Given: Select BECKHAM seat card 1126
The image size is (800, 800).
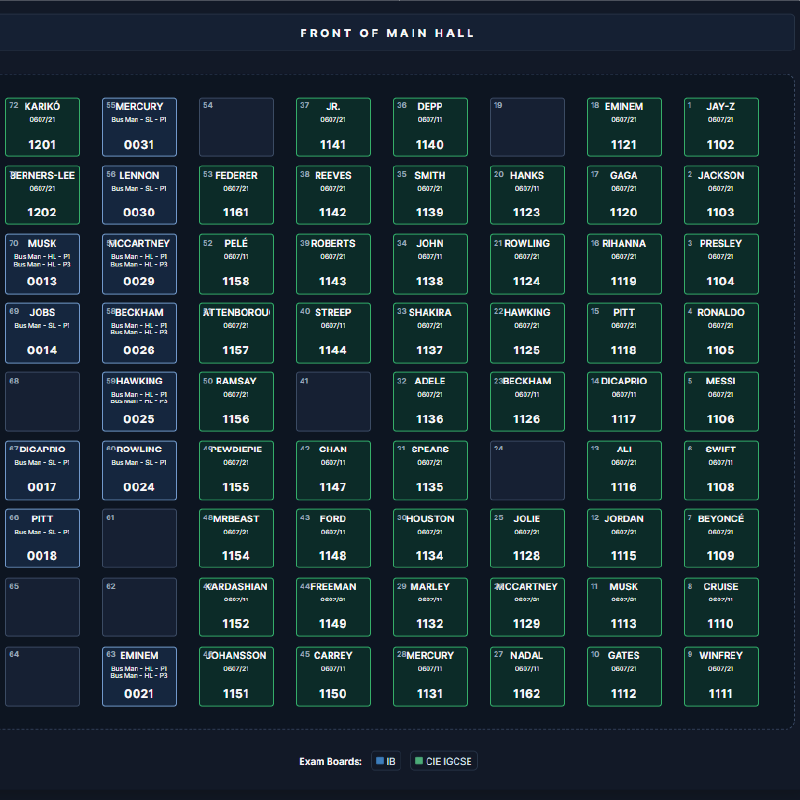Looking at the screenshot, I should 527,402.
